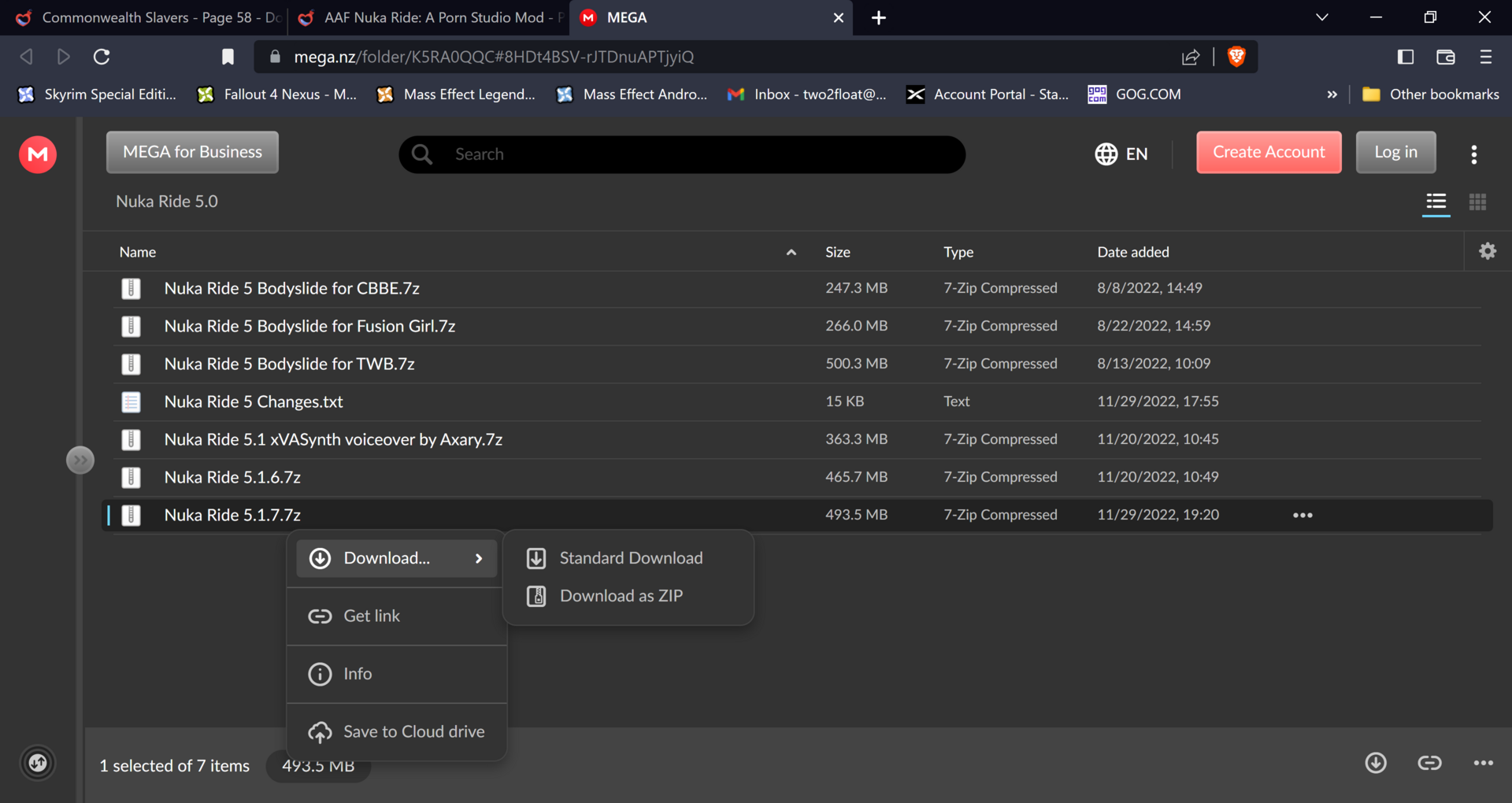Sort files by Size column
The height and width of the screenshot is (803, 1512).
click(x=838, y=252)
